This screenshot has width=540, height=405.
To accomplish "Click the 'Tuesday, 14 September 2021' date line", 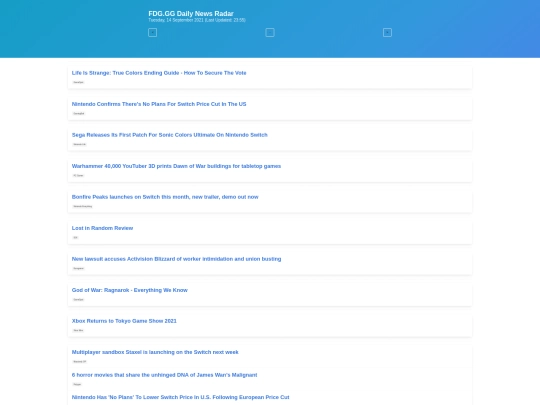I will coord(197,20).
